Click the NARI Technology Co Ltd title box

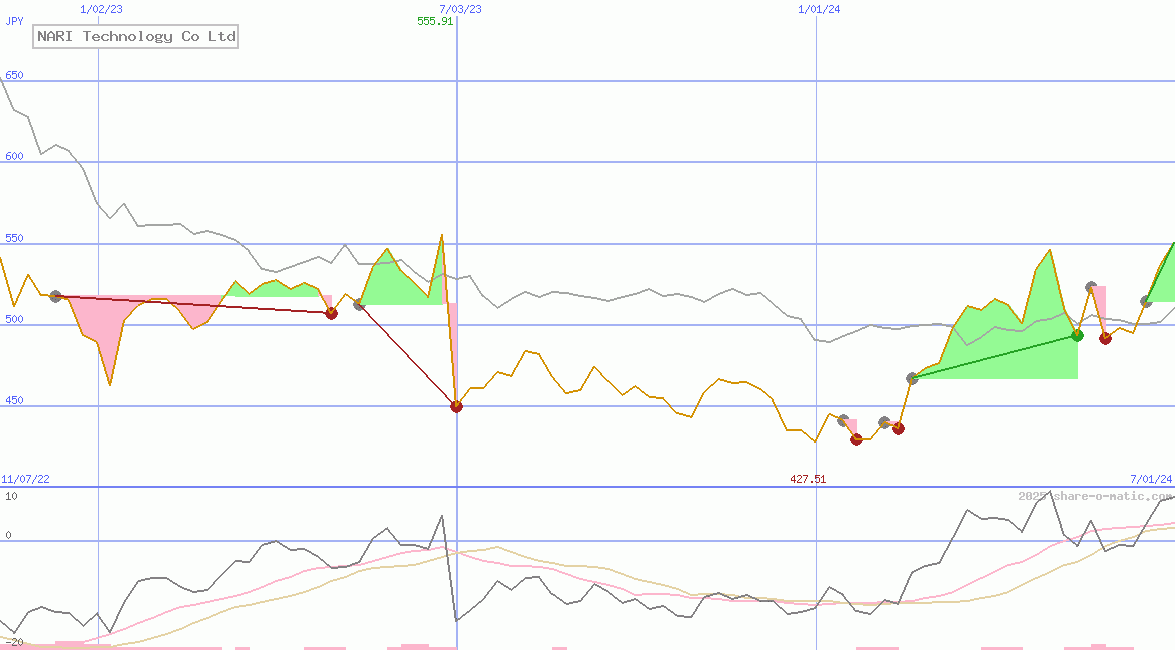pyautogui.click(x=135, y=36)
